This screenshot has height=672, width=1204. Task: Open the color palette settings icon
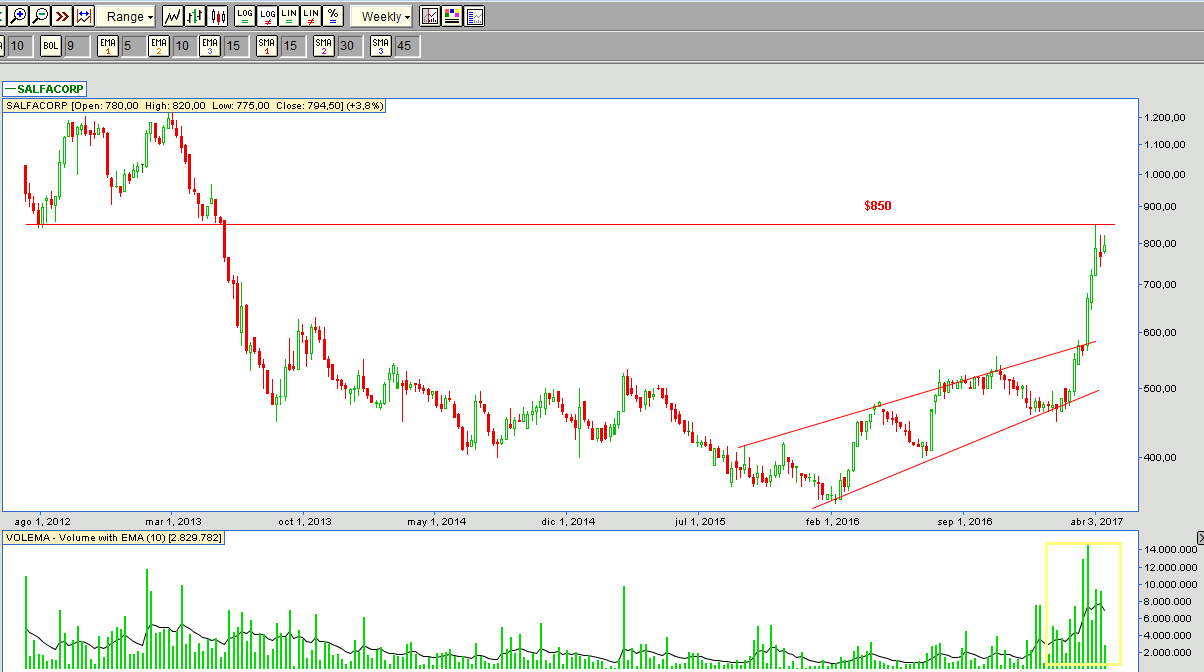pos(452,16)
